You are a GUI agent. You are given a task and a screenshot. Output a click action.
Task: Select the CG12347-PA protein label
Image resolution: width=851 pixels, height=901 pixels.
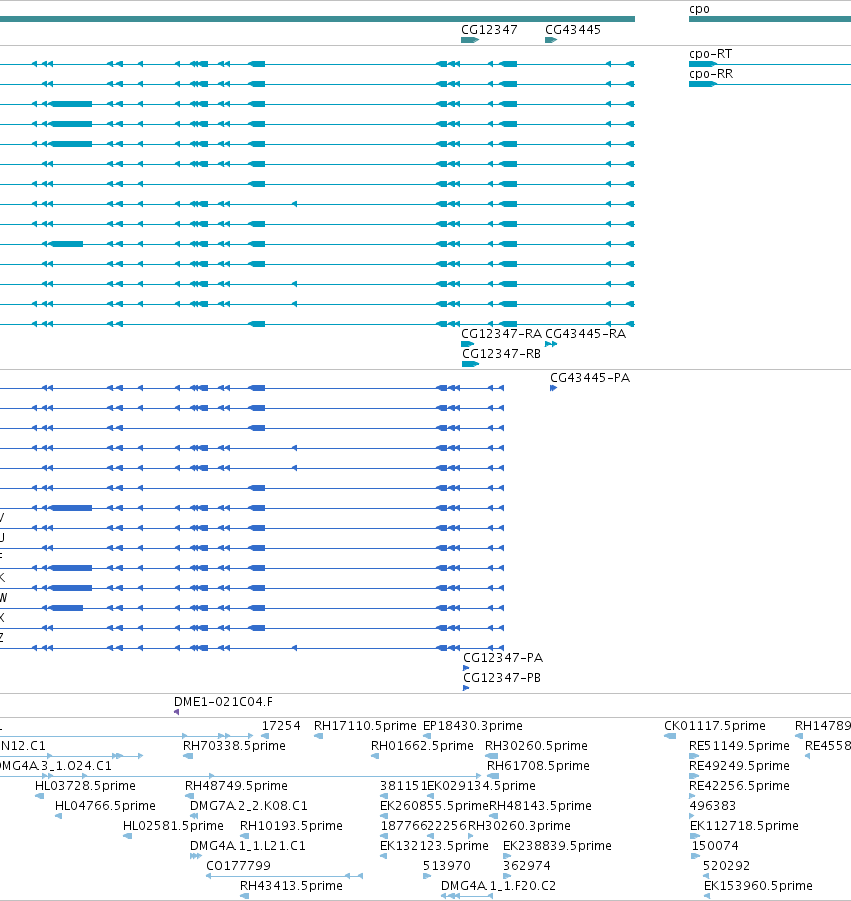click(x=503, y=658)
